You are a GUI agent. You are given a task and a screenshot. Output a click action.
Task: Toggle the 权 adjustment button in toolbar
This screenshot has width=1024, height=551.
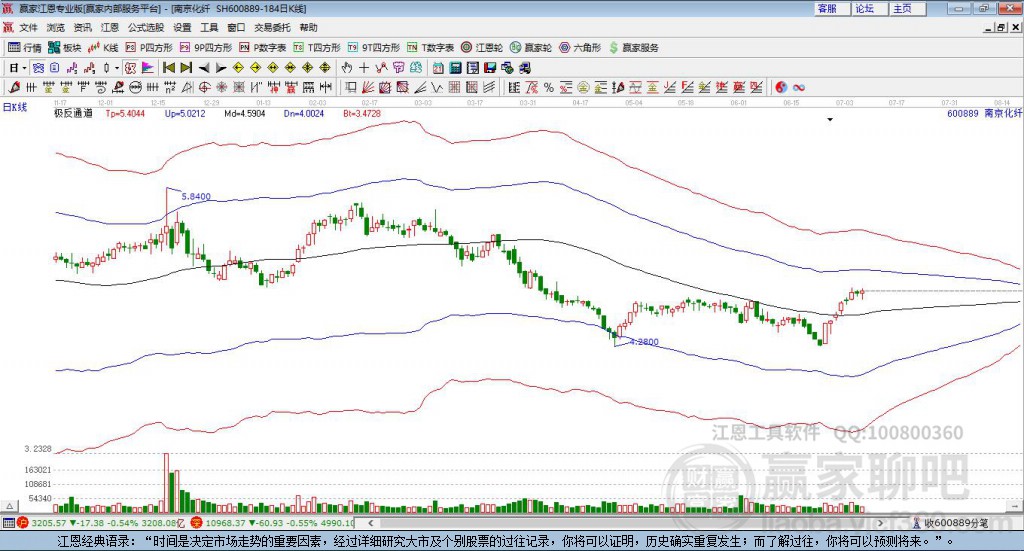(x=130, y=68)
